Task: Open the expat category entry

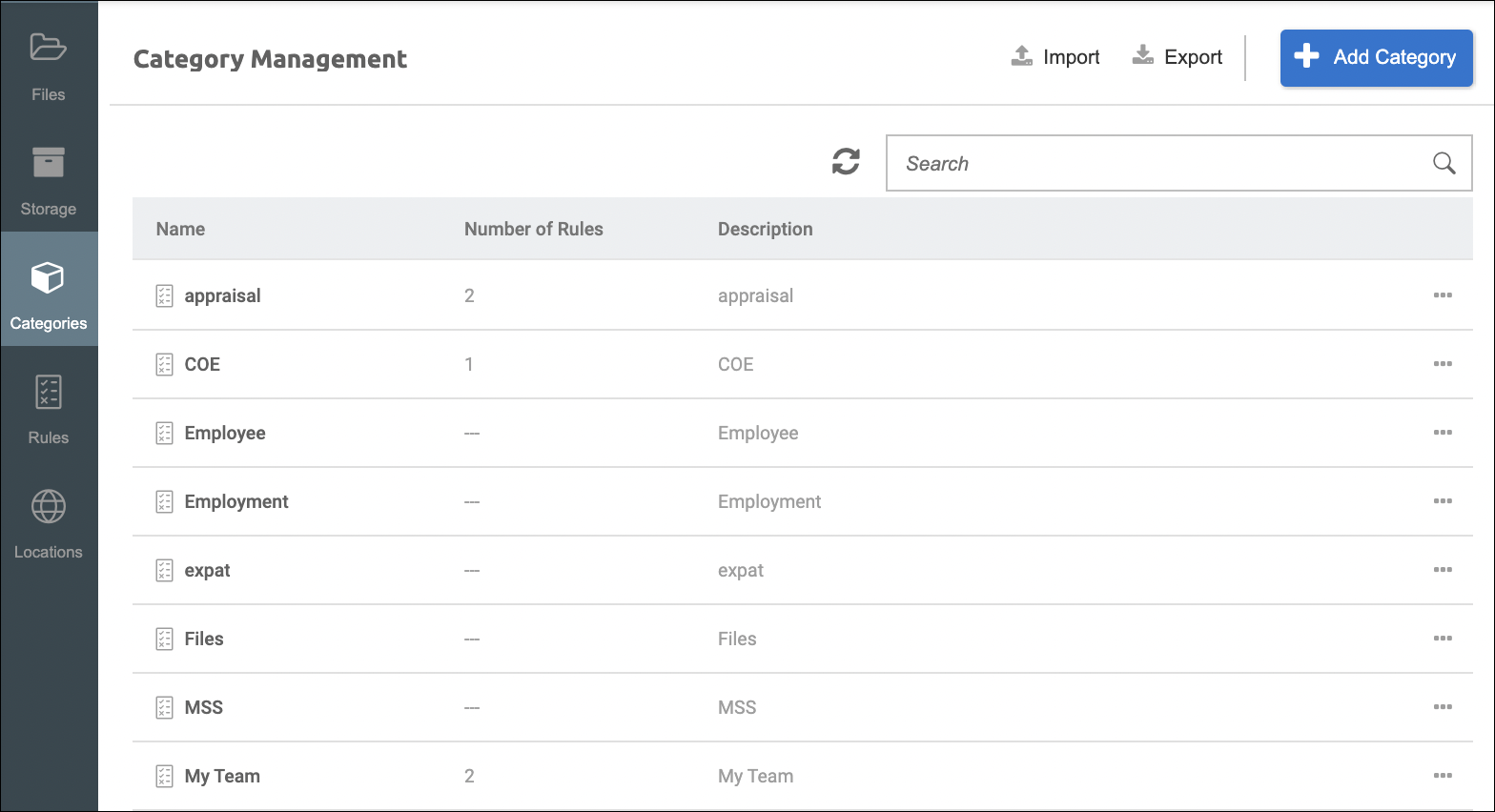Action: pyautogui.click(x=207, y=570)
